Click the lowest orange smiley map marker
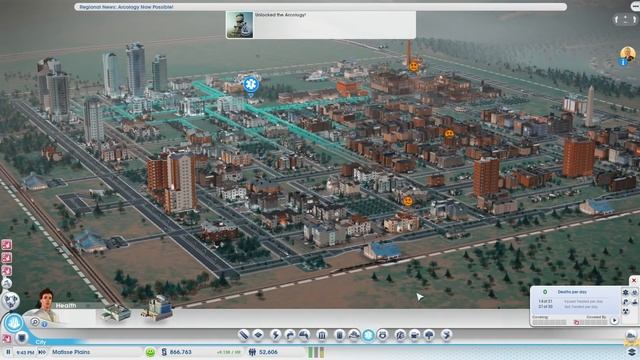 point(408,200)
